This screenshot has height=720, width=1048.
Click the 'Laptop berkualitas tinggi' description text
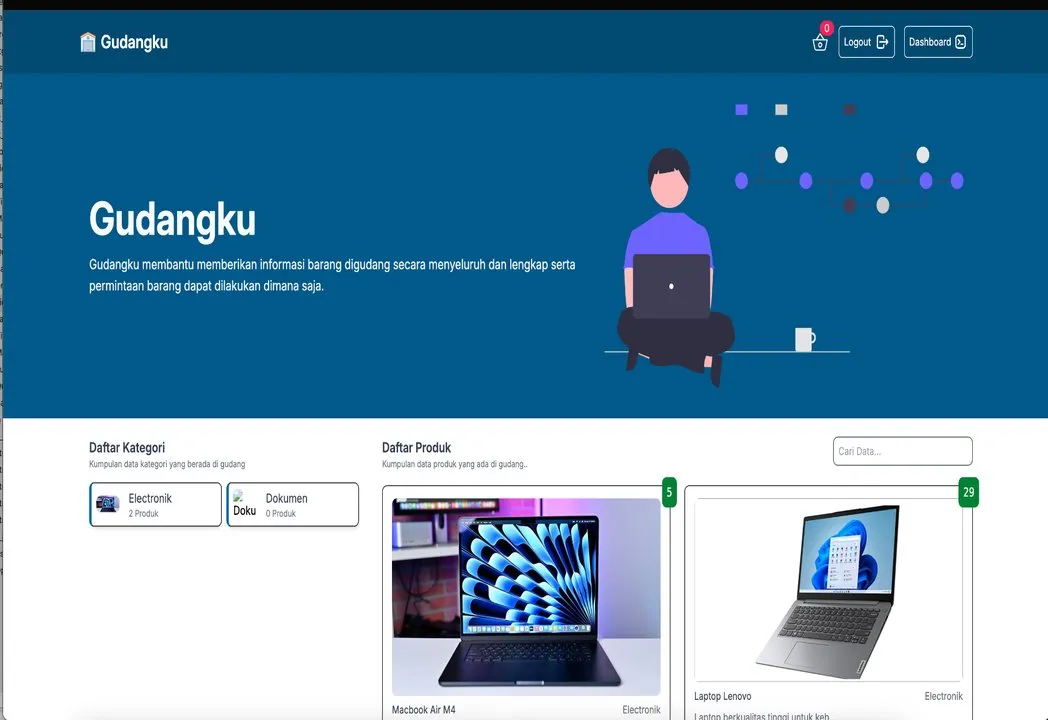(x=762, y=716)
